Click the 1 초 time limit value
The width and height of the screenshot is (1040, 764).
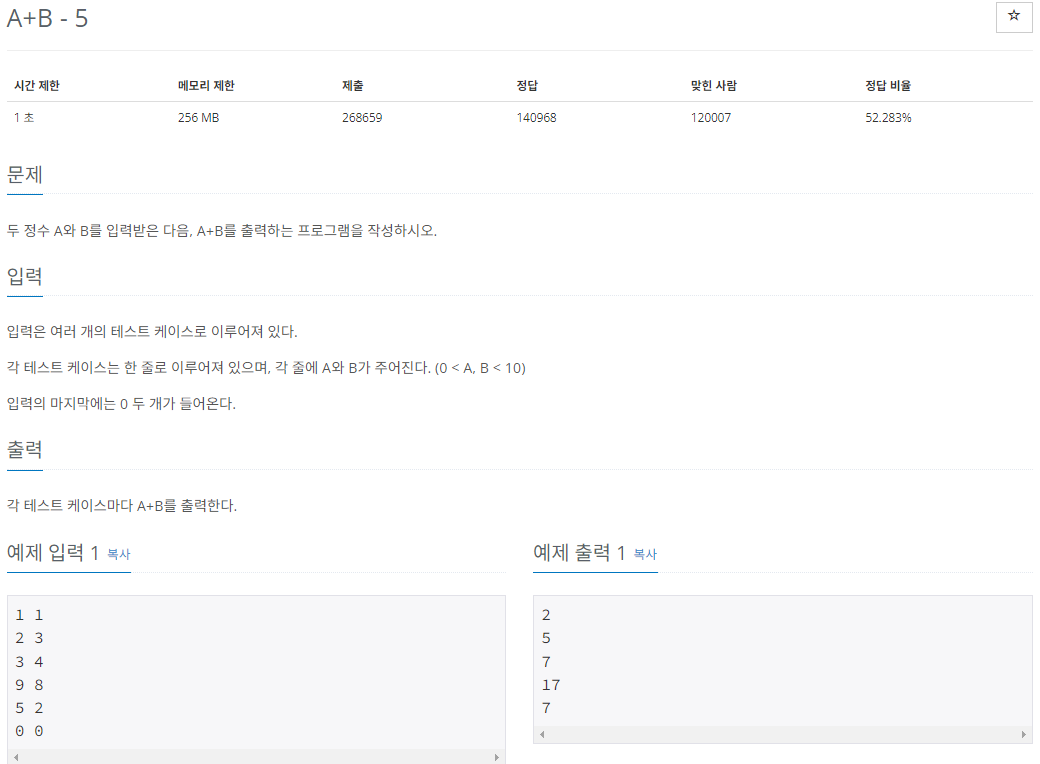24,117
